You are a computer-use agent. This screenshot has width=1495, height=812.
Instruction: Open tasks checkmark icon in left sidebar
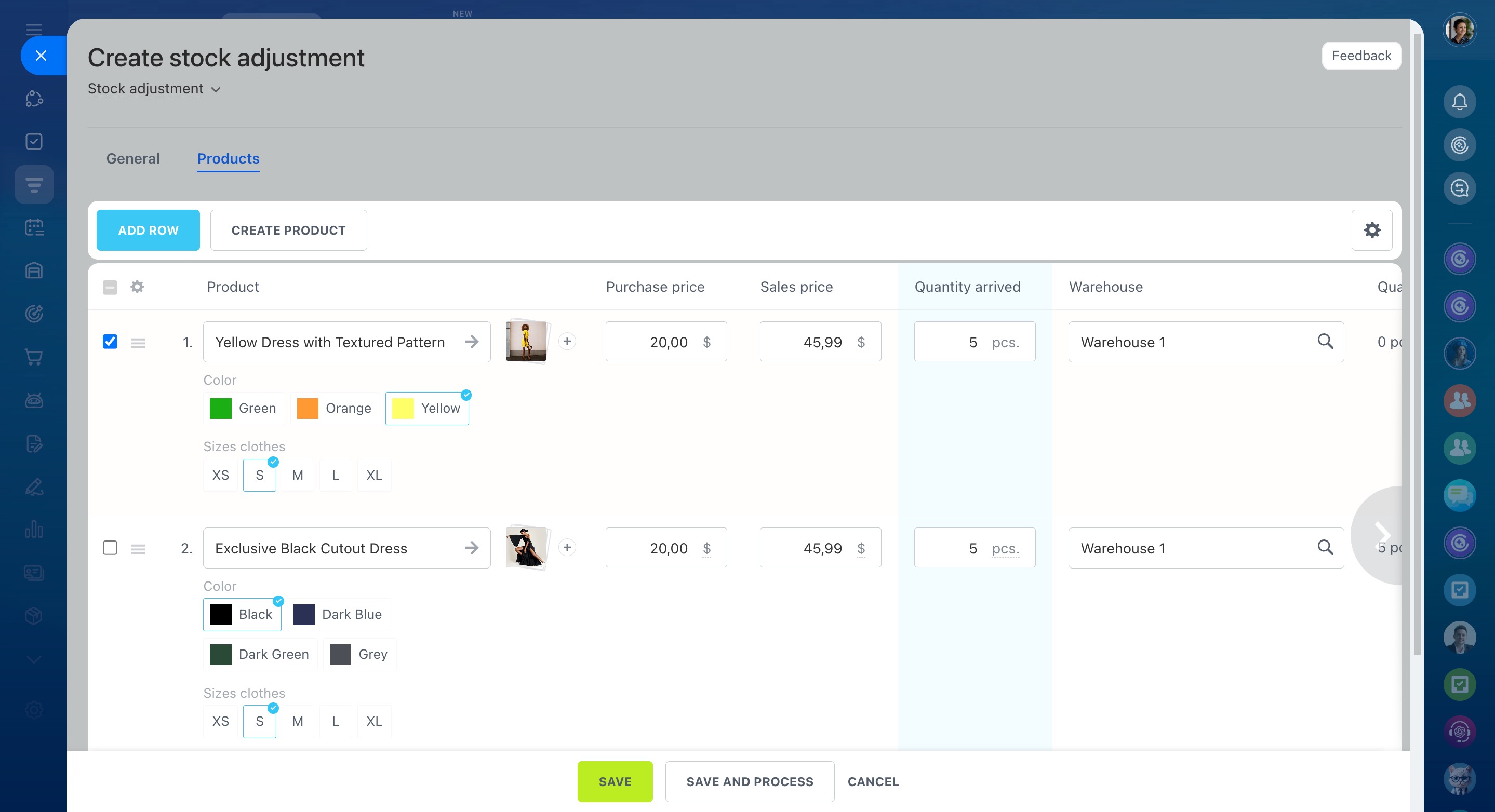[x=34, y=142]
